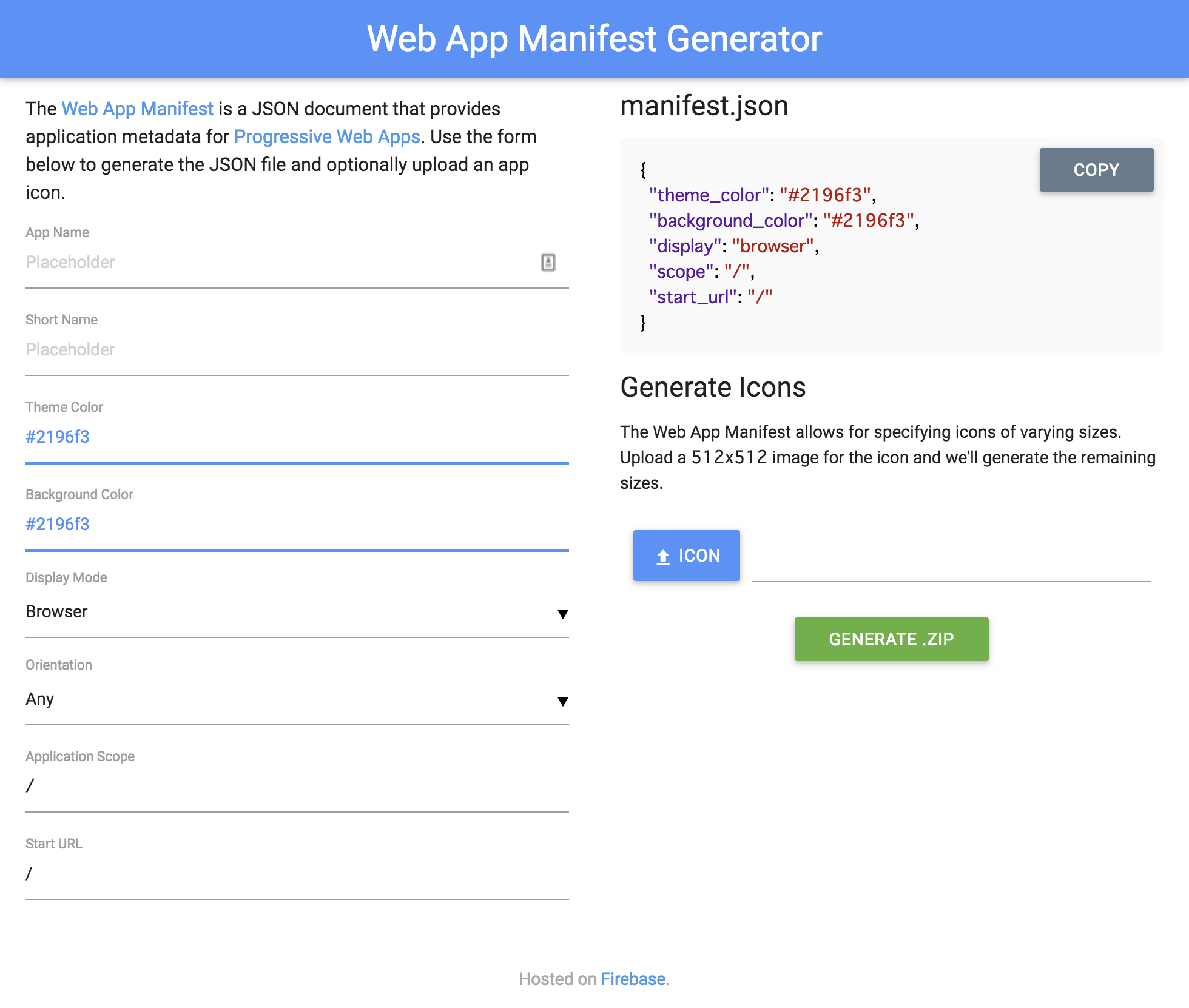This screenshot has height=1008, width=1189.
Task: Upload an app icon with the ICON button
Action: click(x=686, y=555)
